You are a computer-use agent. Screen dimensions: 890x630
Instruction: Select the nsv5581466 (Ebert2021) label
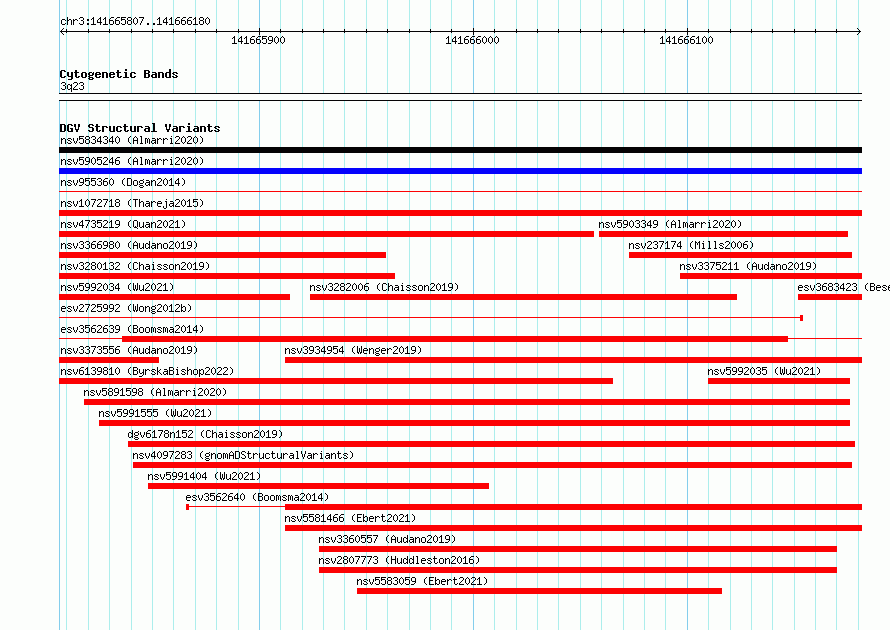click(x=351, y=518)
